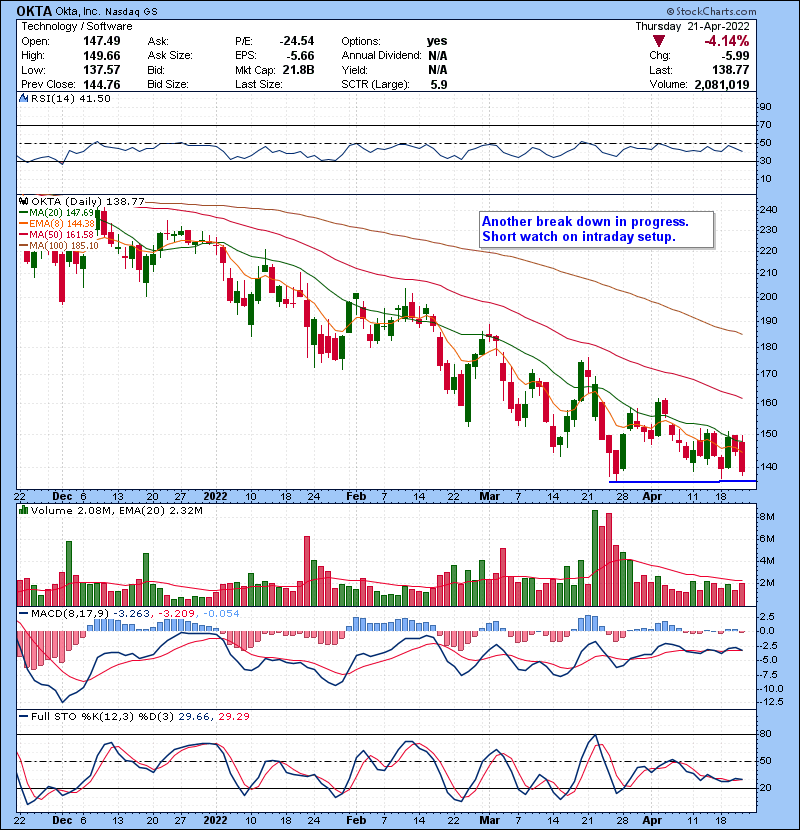Click the EMA(8) 144.38 legend entry
Image resolution: width=800 pixels, height=830 pixels.
coord(57,223)
